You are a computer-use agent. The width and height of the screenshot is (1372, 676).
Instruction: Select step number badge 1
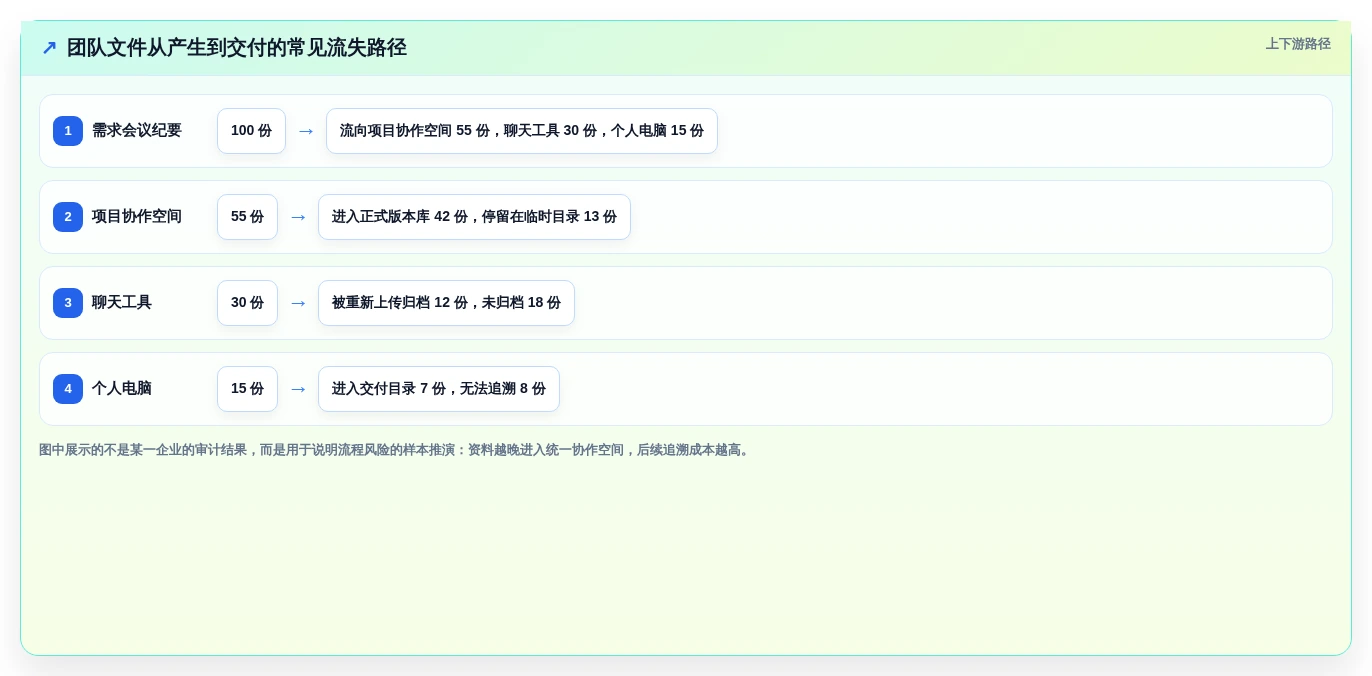pos(68,131)
